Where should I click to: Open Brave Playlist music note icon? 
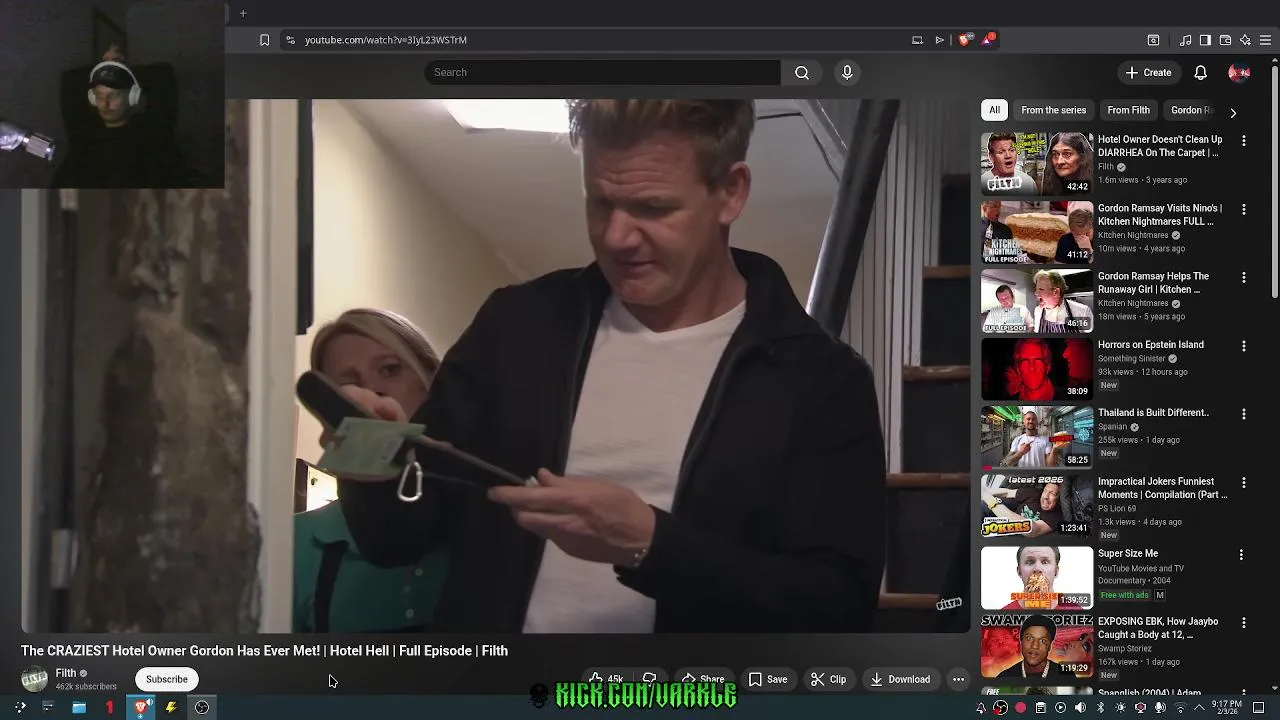pos(1185,40)
